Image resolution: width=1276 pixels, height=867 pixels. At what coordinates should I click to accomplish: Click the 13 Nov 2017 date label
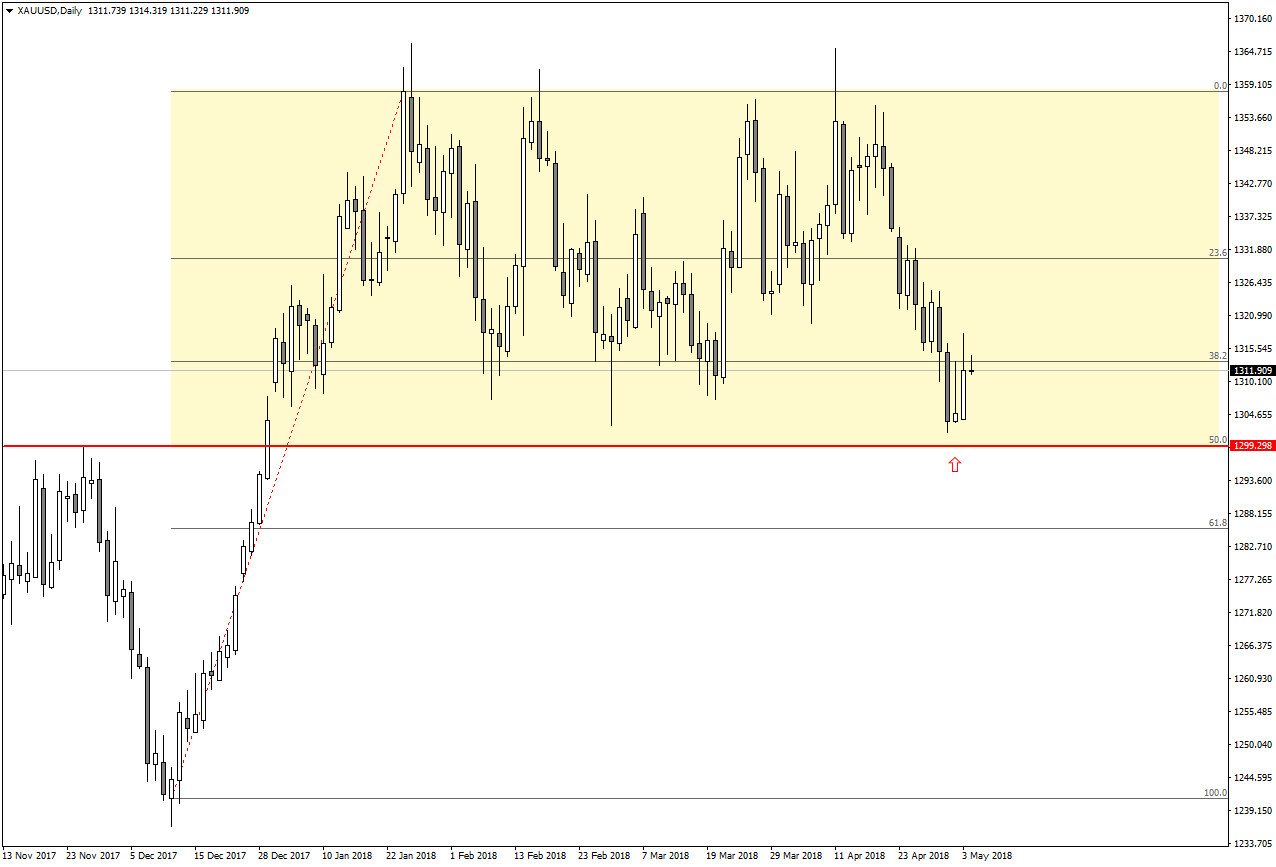pyautogui.click(x=29, y=856)
